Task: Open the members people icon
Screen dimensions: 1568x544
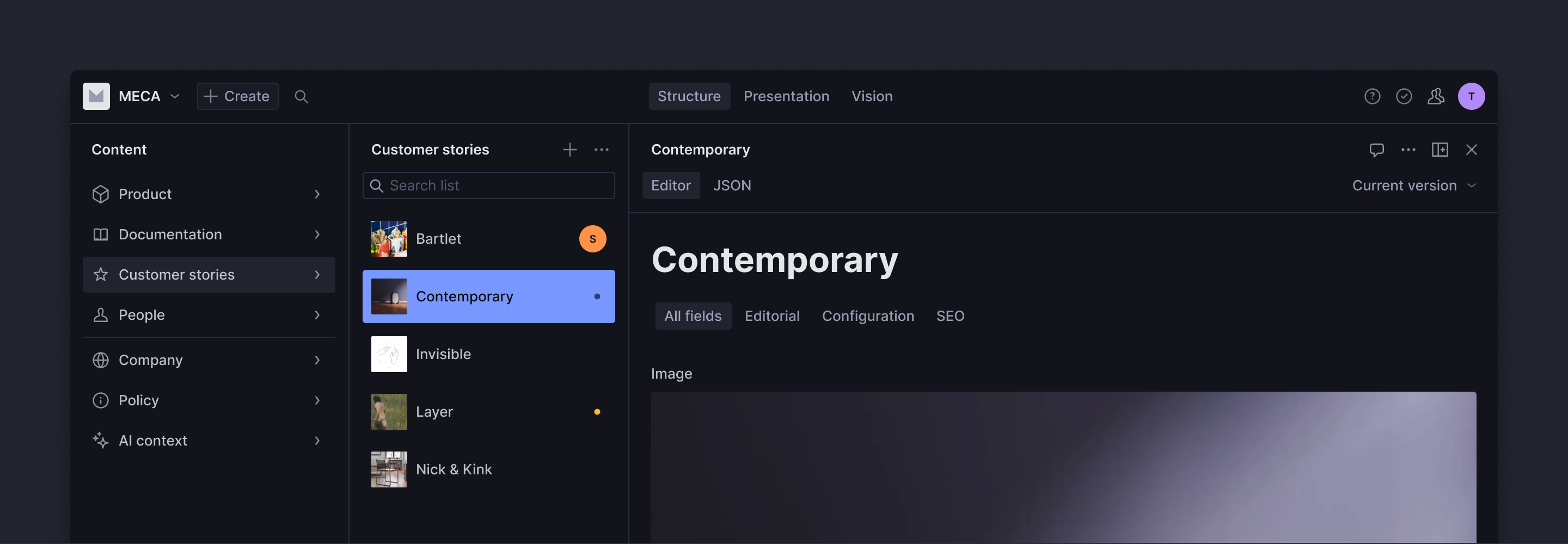Action: click(x=1436, y=96)
